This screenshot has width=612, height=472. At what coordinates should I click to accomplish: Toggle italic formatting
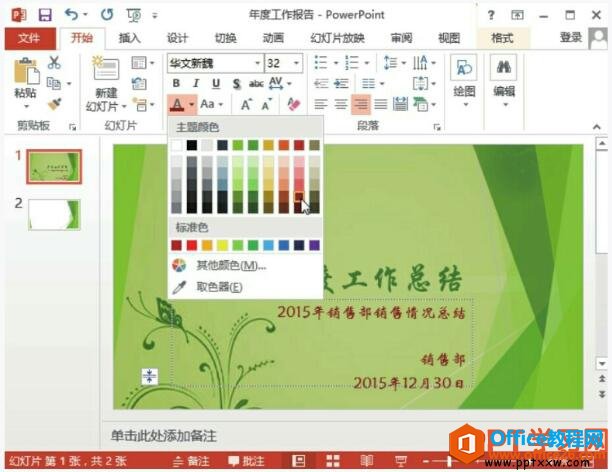point(196,83)
